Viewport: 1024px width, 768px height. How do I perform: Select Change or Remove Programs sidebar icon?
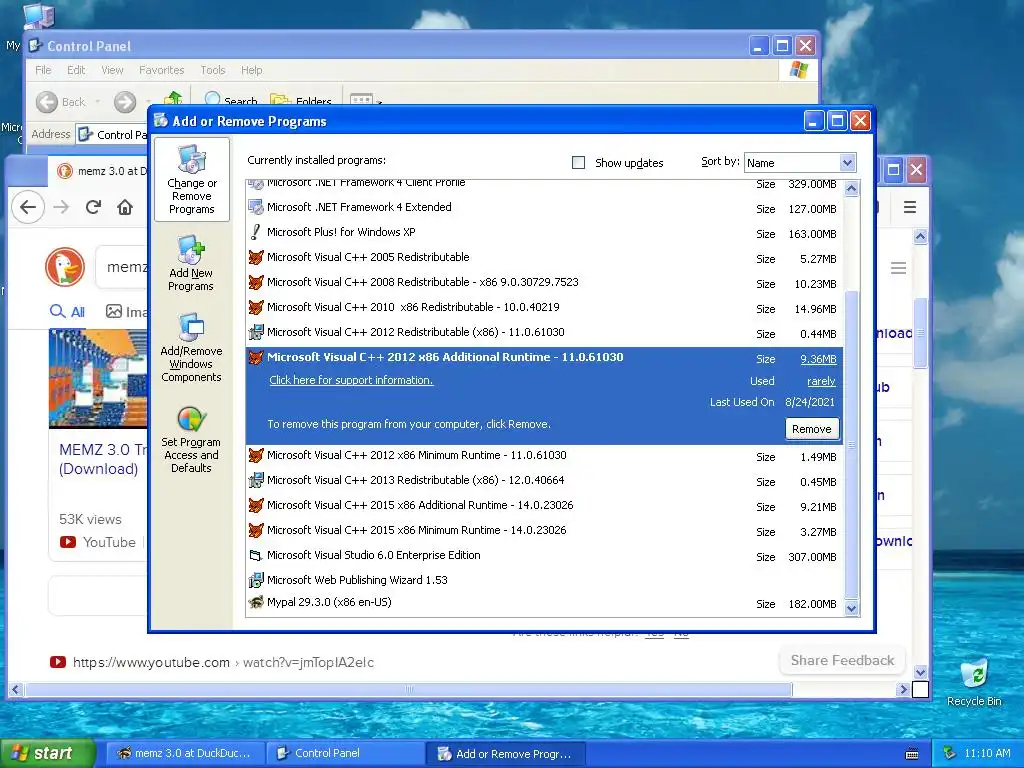[191, 180]
